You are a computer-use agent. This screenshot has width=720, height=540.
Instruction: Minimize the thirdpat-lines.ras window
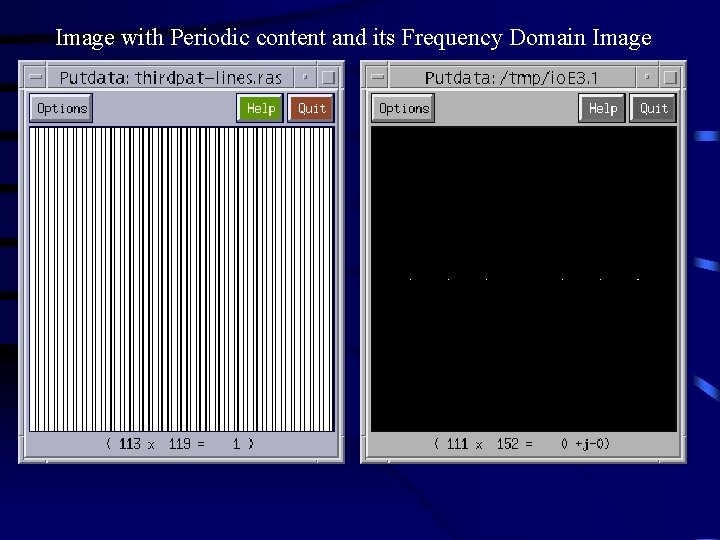pyautogui.click(x=305, y=77)
